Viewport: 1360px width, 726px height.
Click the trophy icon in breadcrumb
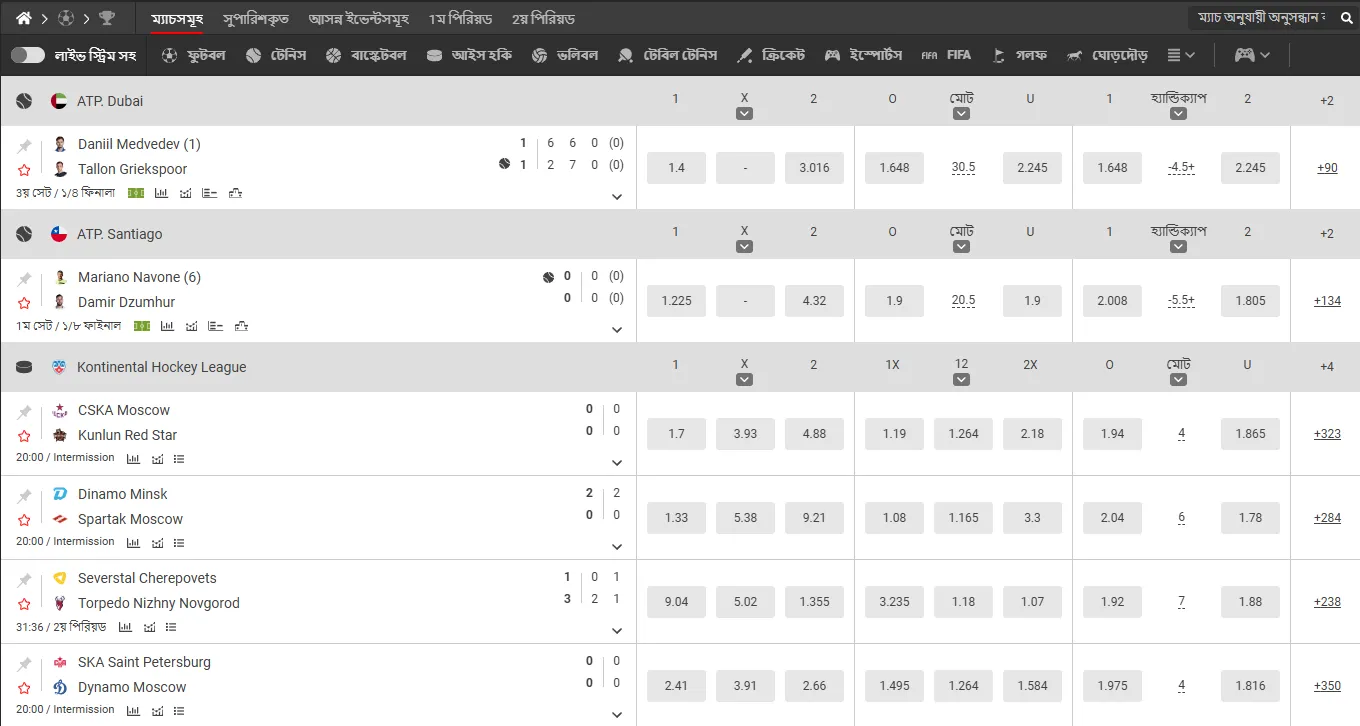(107, 18)
